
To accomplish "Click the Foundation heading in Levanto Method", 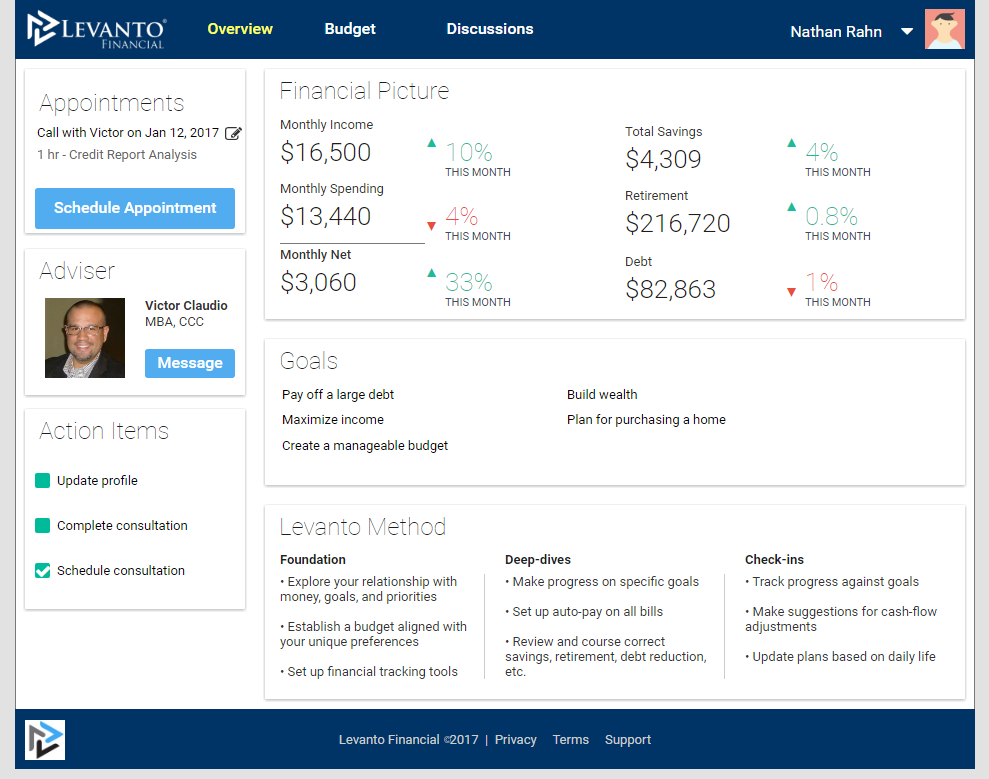I will (313, 559).
